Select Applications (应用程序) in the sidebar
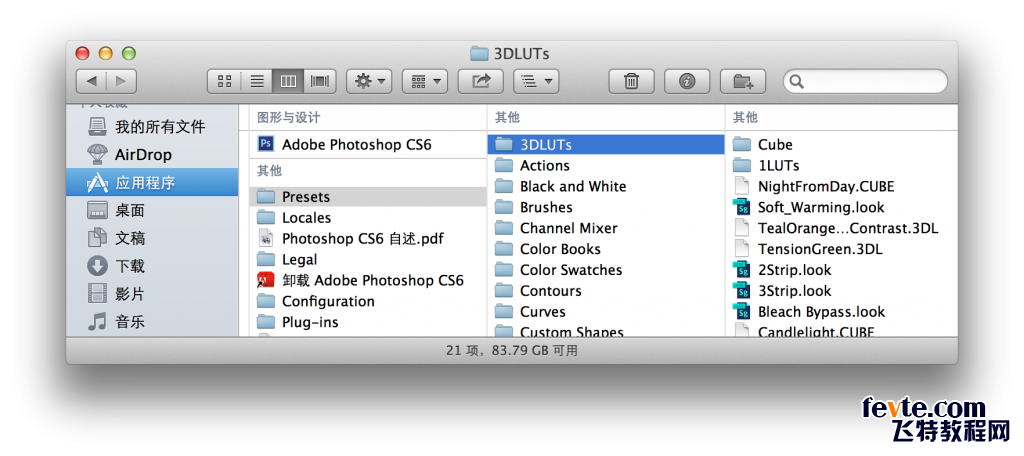The width and height of the screenshot is (1024, 456). tap(152, 182)
